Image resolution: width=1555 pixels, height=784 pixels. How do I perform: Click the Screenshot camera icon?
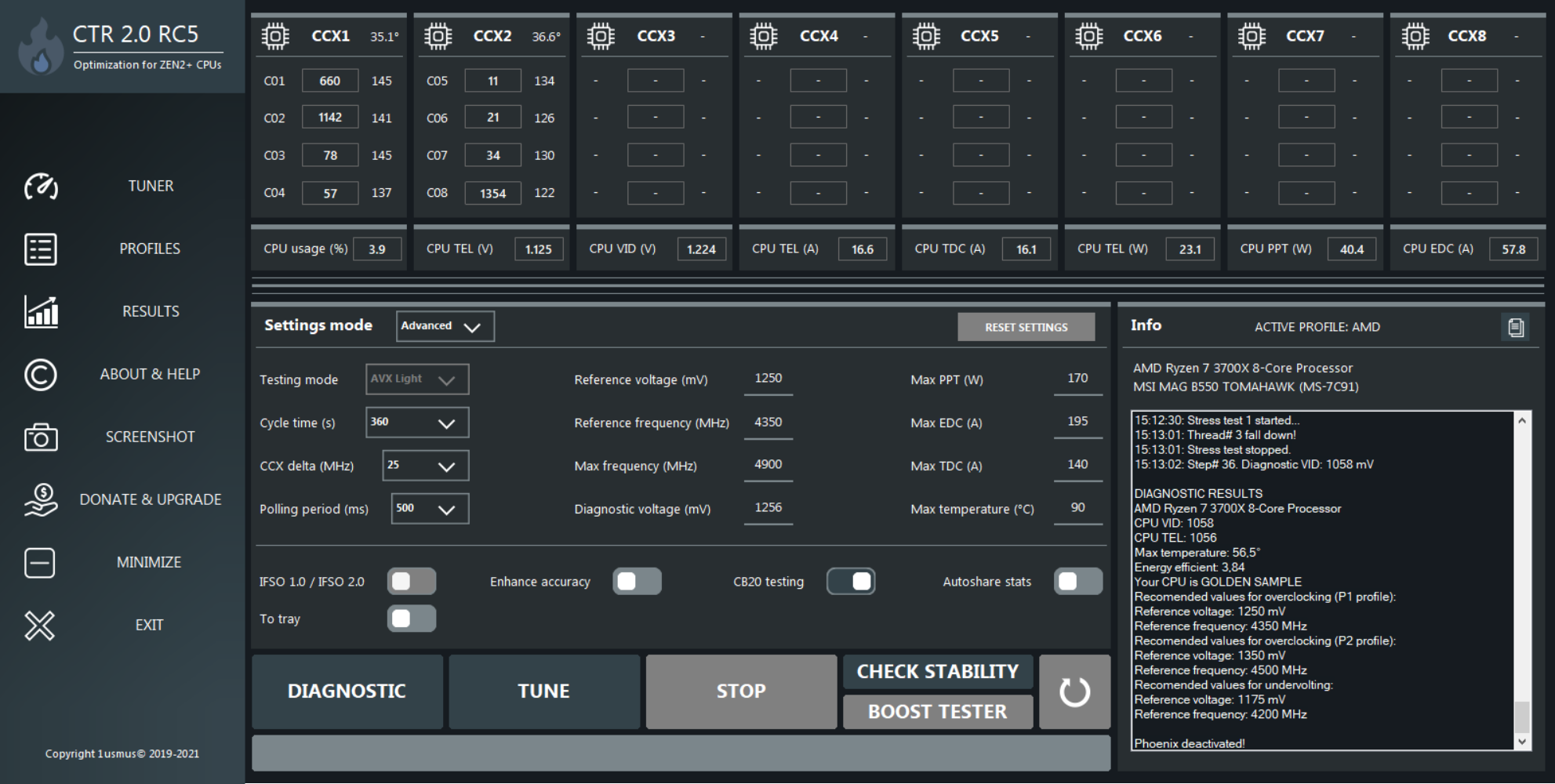(41, 437)
